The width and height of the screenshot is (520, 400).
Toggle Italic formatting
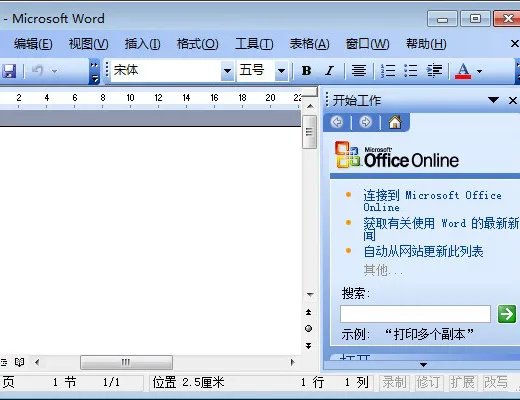tap(330, 71)
